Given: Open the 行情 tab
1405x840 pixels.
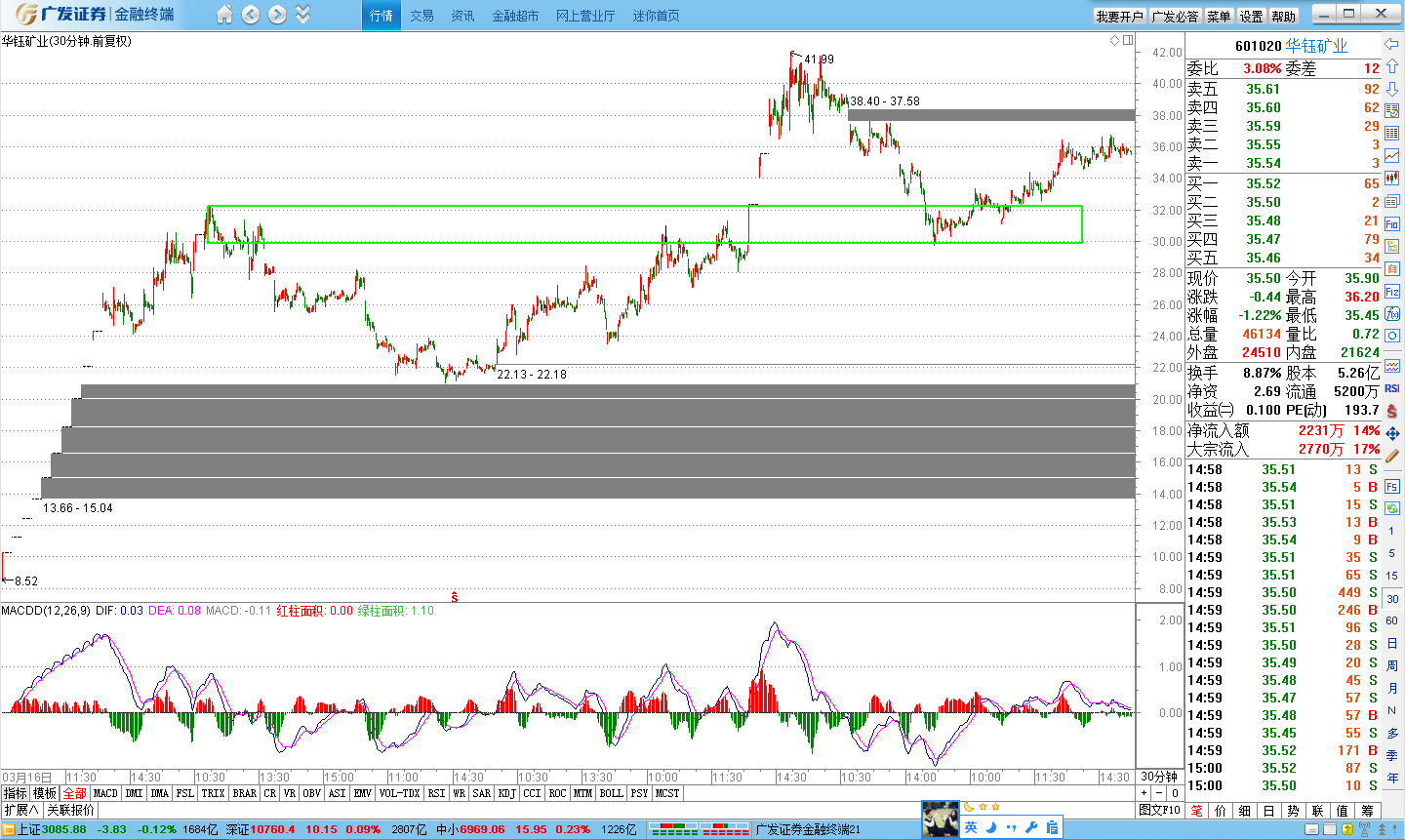Looking at the screenshot, I should (381, 16).
